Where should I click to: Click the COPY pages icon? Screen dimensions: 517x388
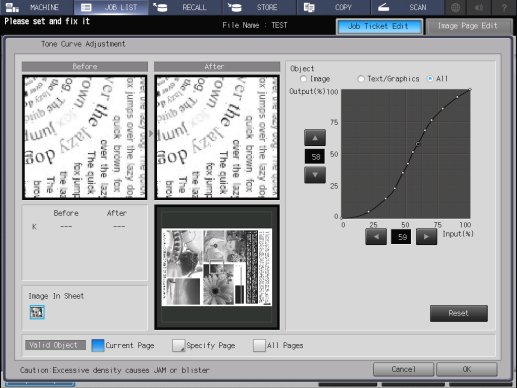click(309, 7)
